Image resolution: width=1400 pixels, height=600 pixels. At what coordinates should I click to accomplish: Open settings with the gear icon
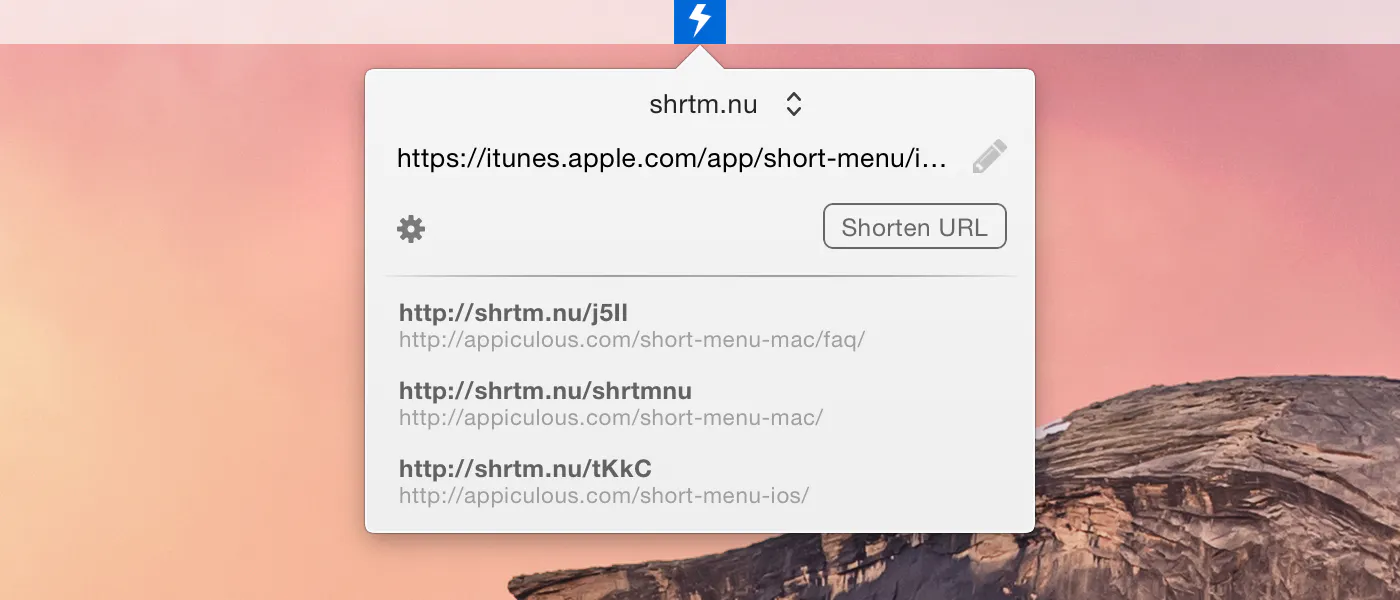tap(411, 229)
